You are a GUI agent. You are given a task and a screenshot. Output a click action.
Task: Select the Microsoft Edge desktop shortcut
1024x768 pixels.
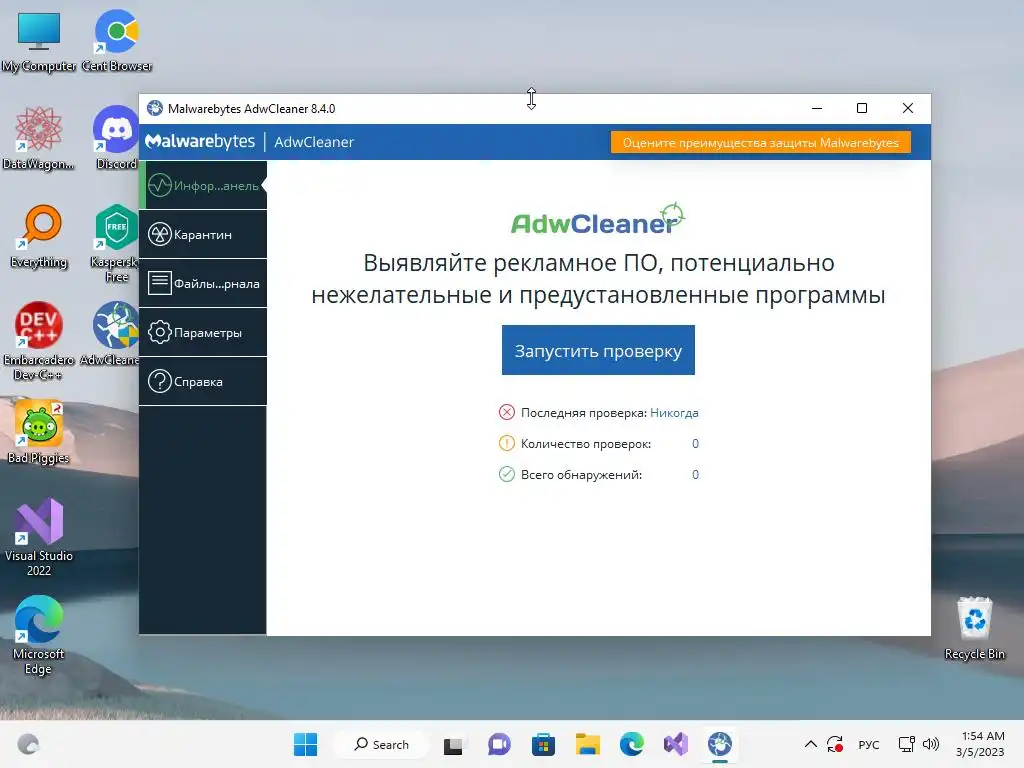39,635
